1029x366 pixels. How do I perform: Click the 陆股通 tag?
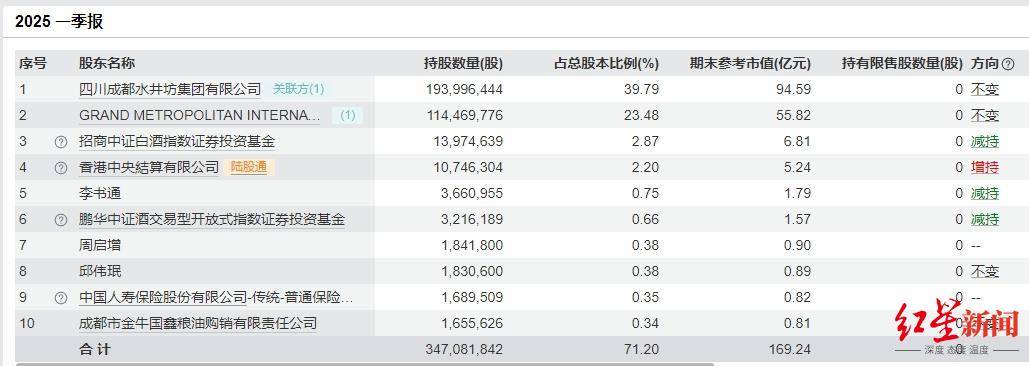click(x=249, y=167)
